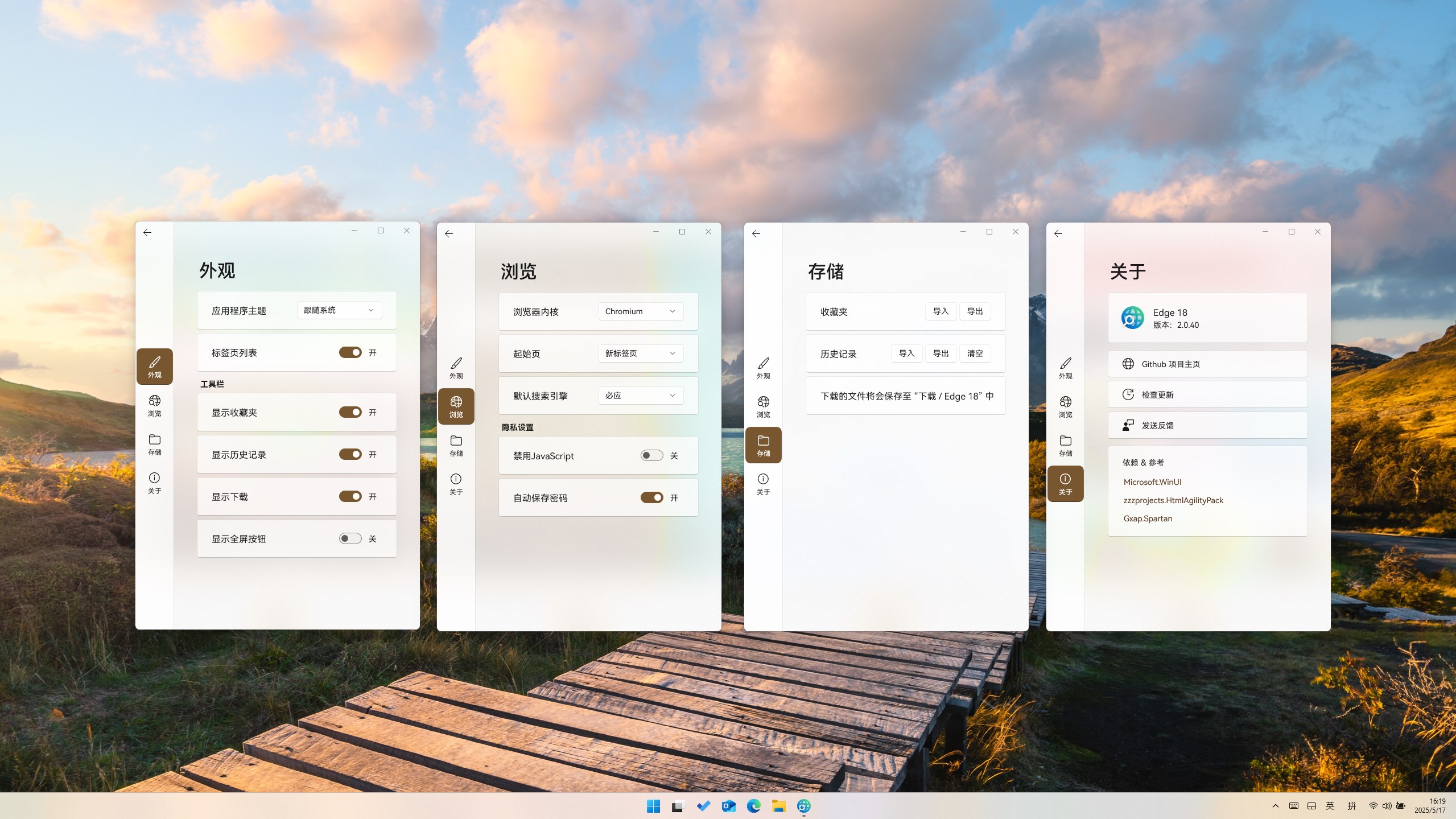Expand 默认搜索引擎 必应 dropdown

(x=641, y=396)
